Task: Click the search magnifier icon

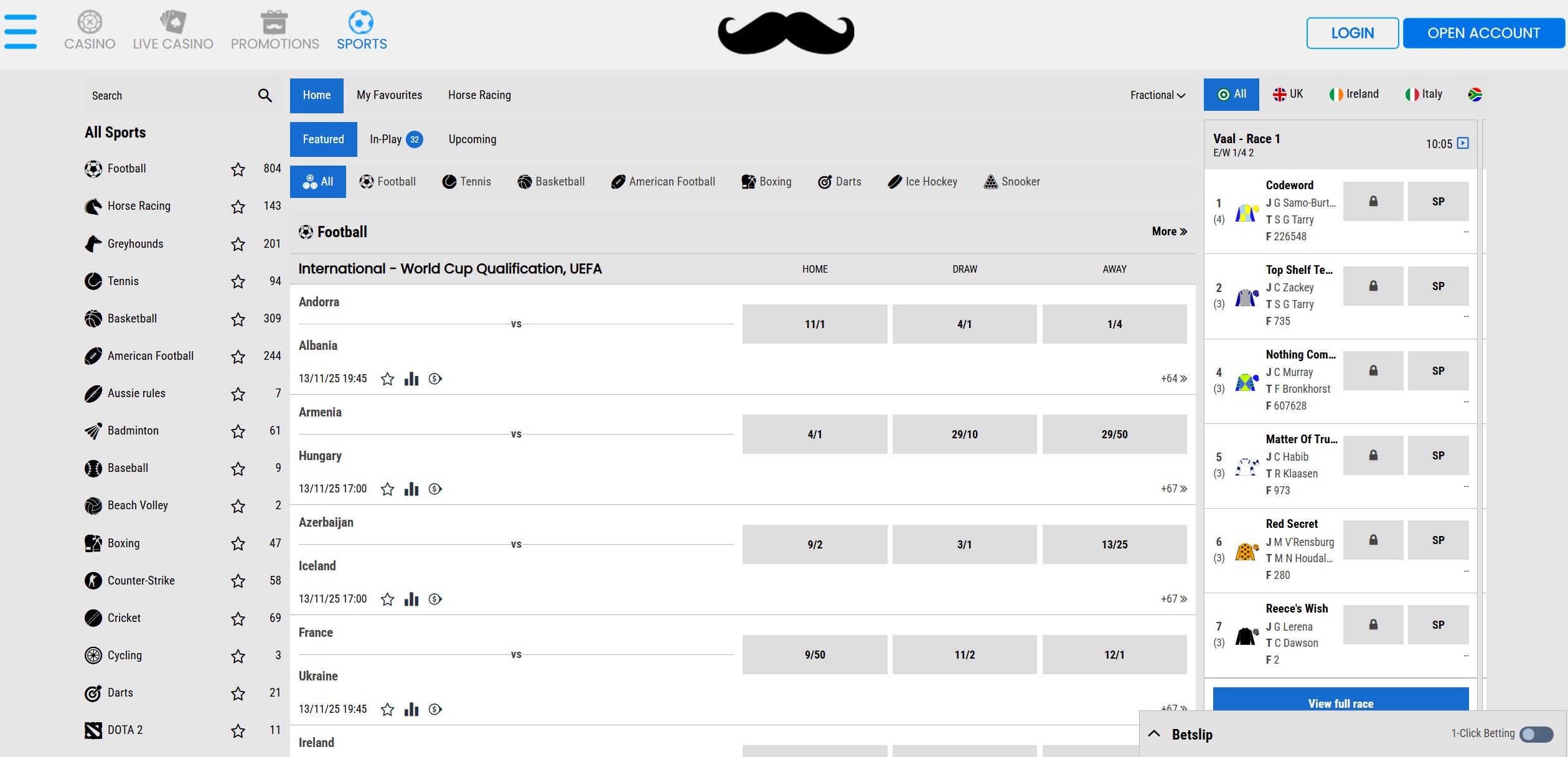Action: (265, 95)
